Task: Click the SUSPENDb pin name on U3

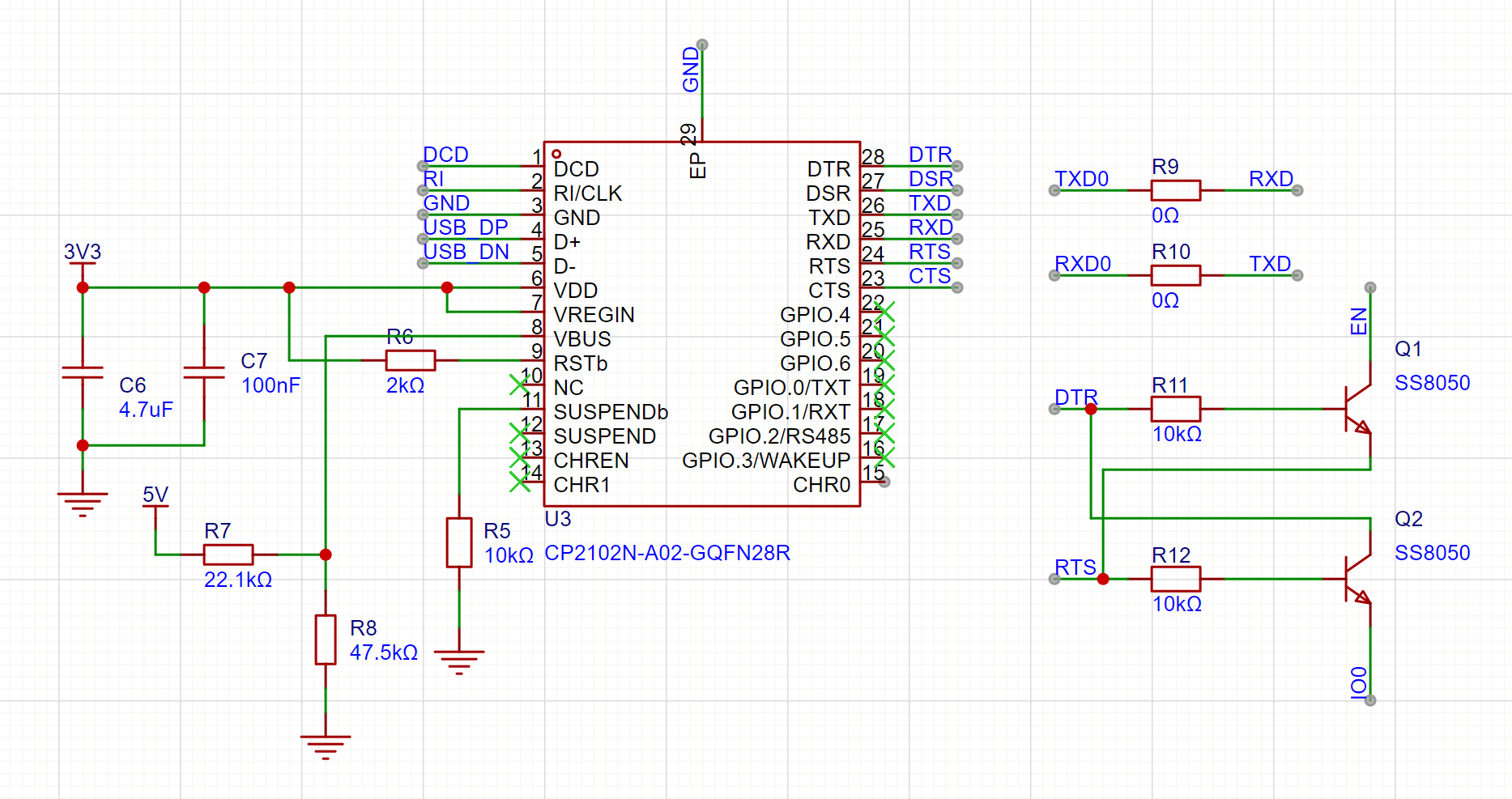Action: [x=611, y=412]
